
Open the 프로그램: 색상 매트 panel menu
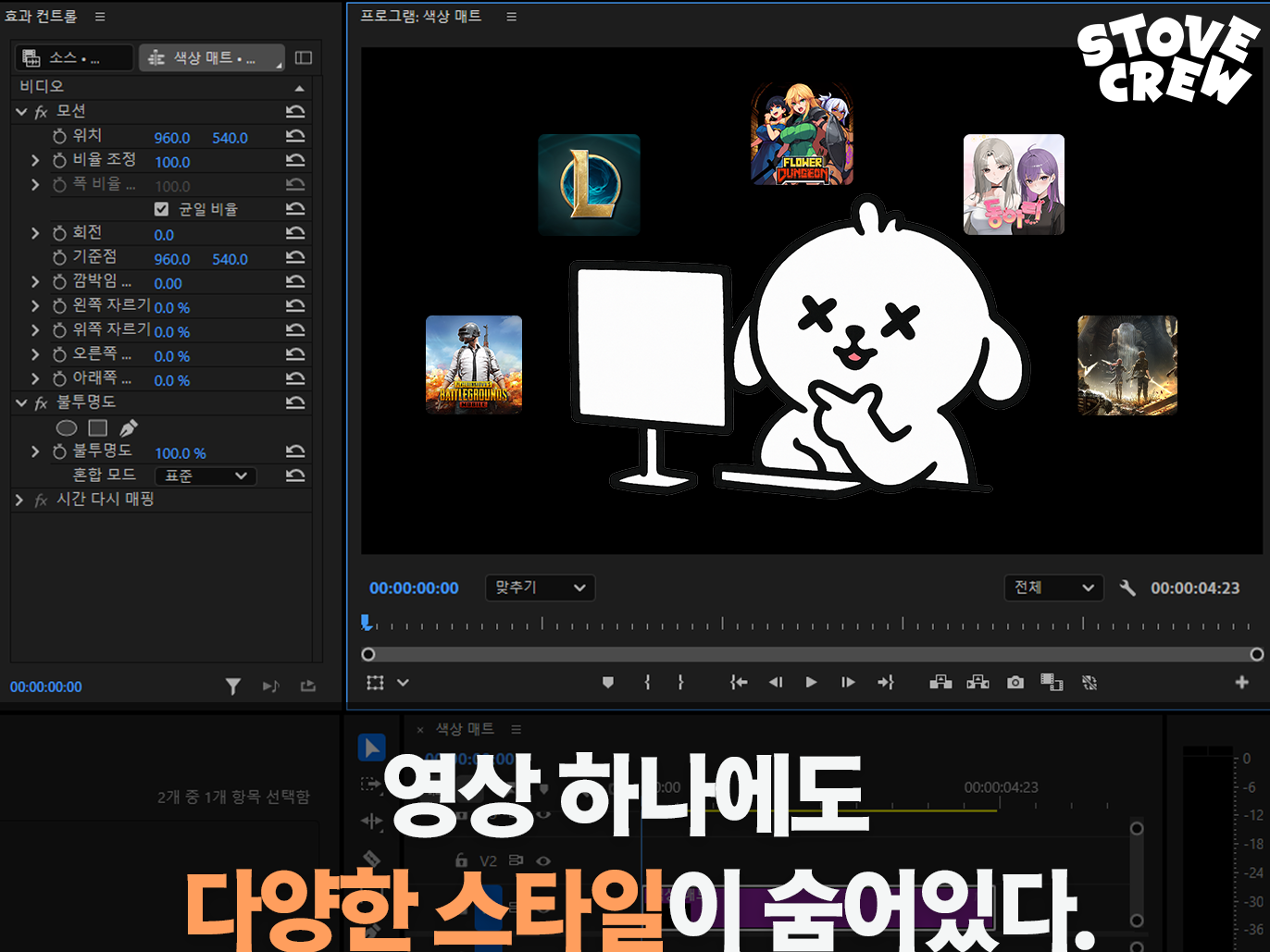click(511, 17)
